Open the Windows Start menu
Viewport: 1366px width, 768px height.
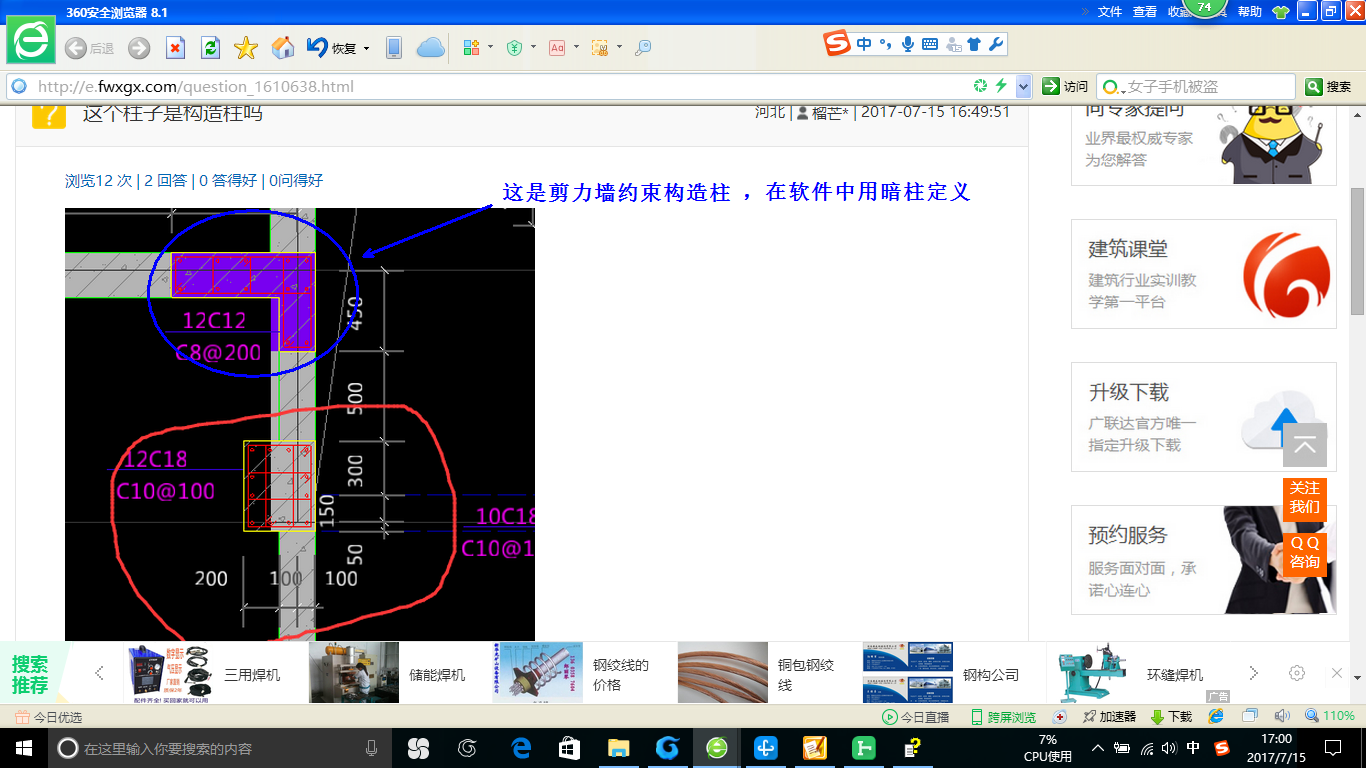click(22, 748)
